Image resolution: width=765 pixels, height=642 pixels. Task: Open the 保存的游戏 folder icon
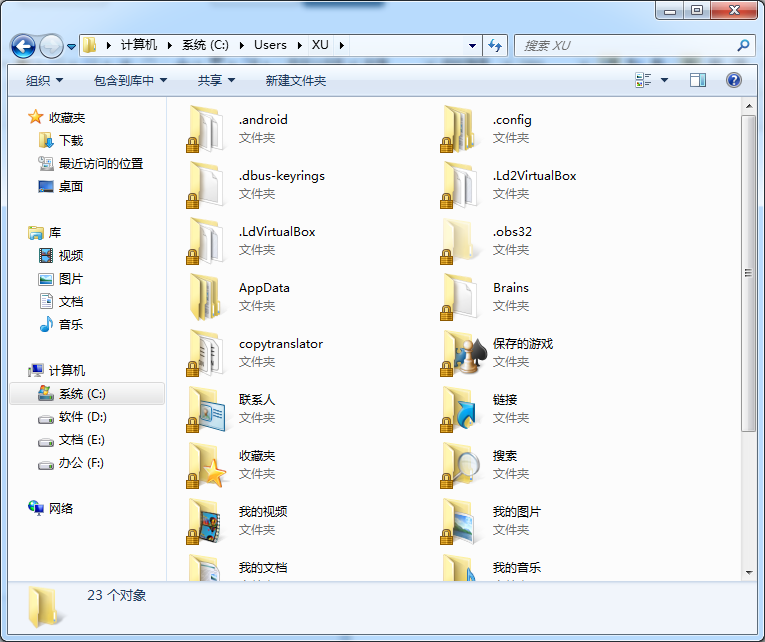(x=463, y=352)
